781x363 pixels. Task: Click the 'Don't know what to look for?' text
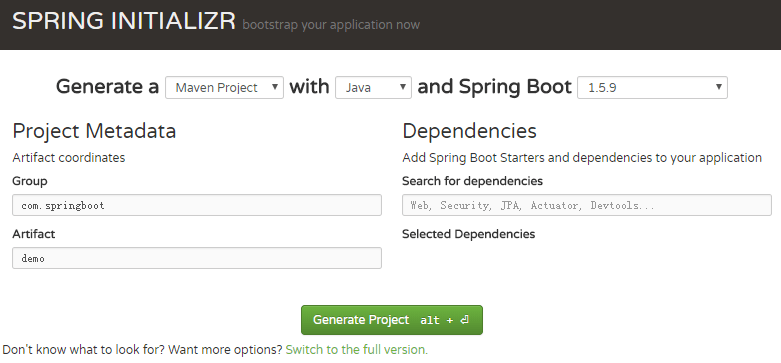click(x=84, y=350)
